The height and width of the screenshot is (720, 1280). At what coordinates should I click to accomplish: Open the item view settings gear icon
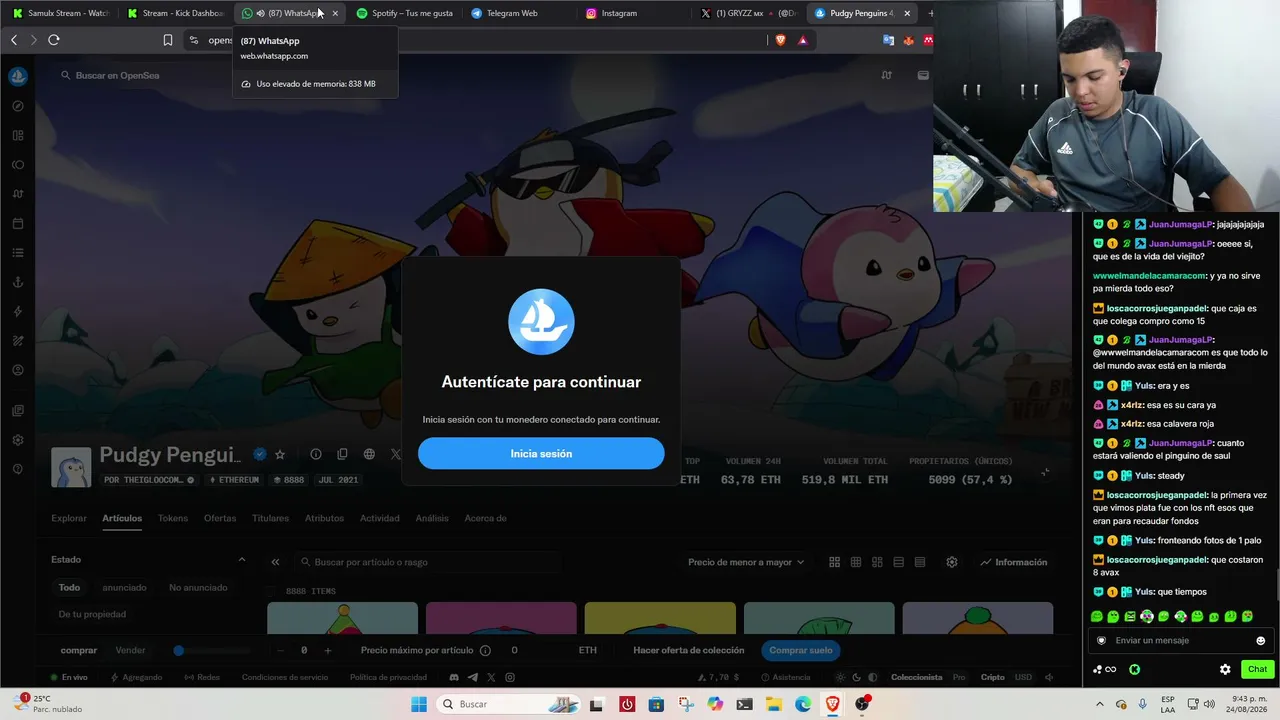tap(952, 562)
